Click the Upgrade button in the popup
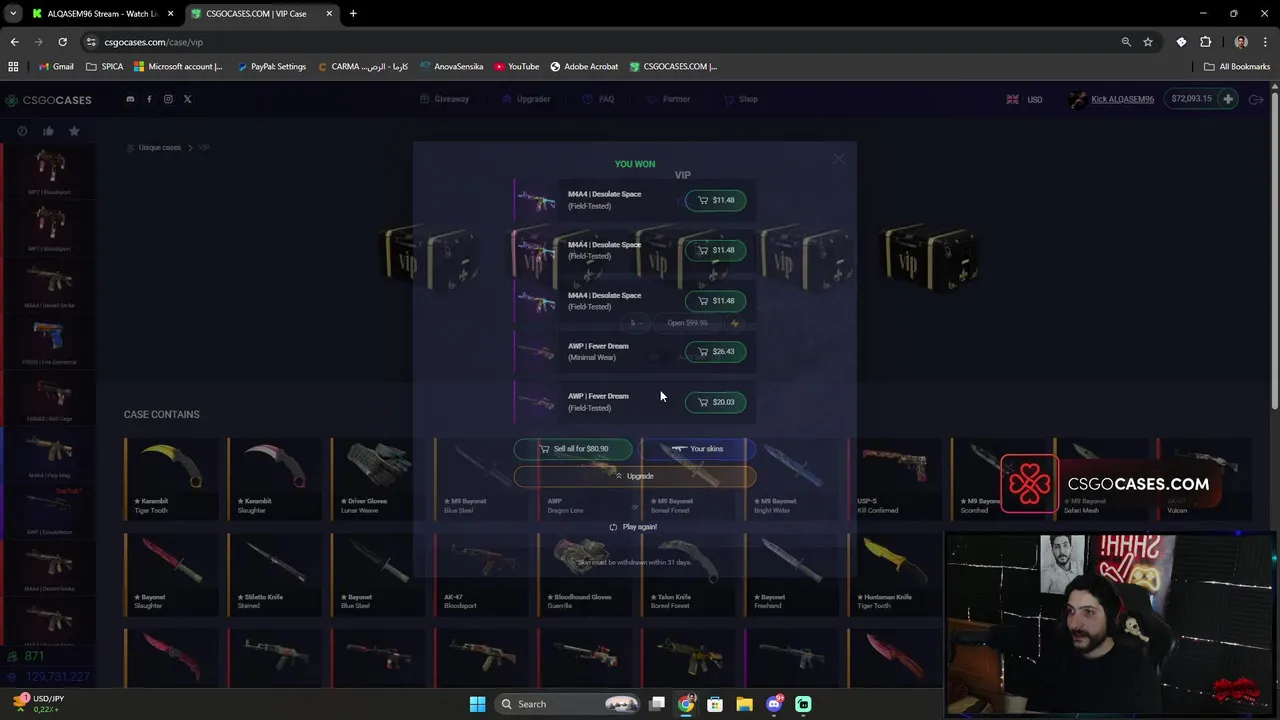 pos(634,476)
